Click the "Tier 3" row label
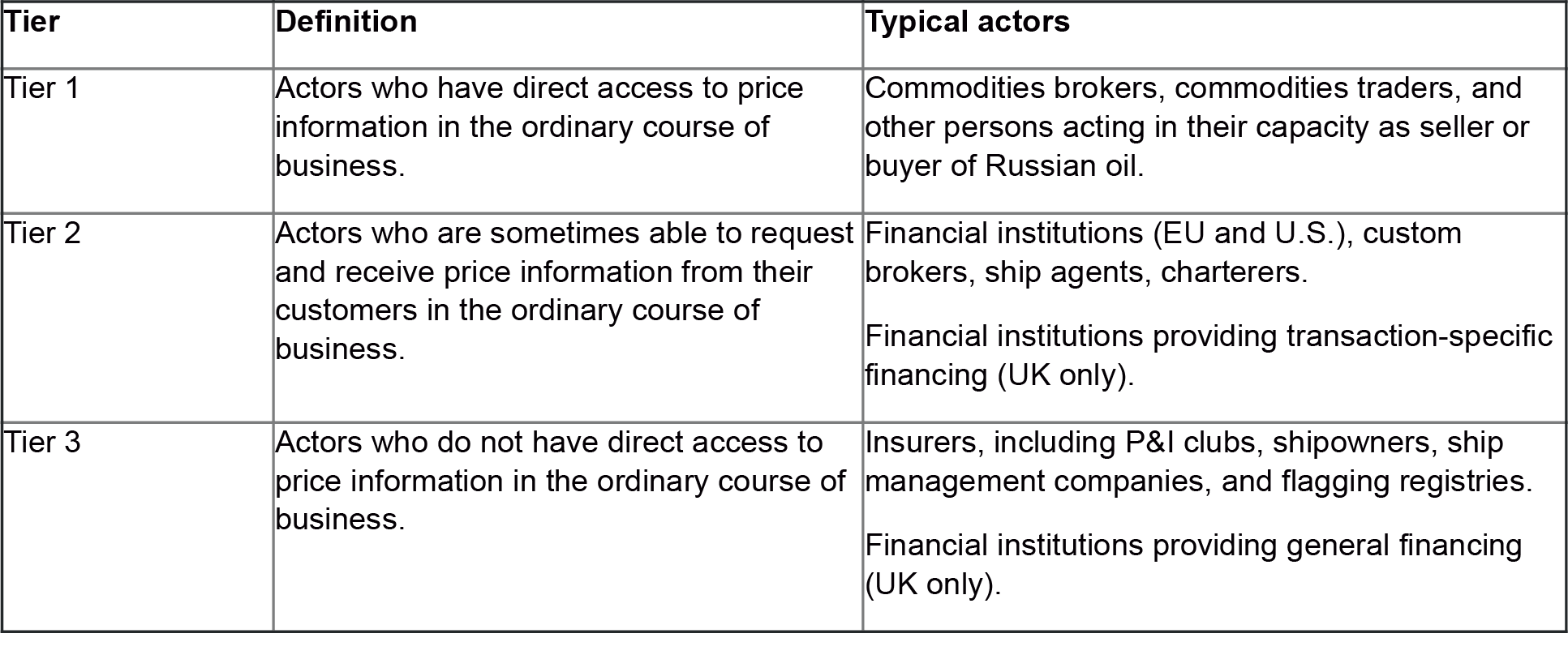 (x=42, y=443)
